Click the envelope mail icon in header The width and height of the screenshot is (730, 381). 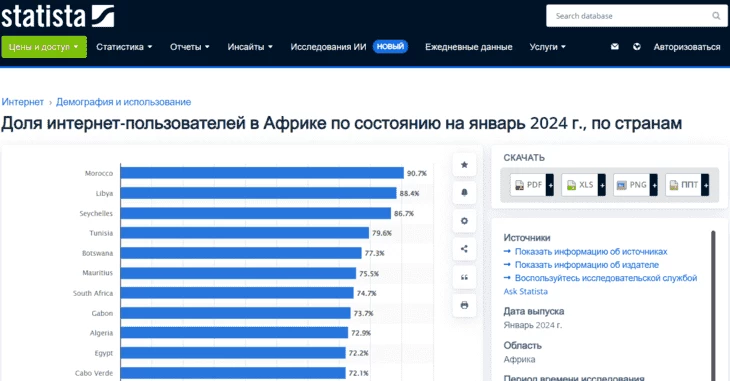click(615, 47)
